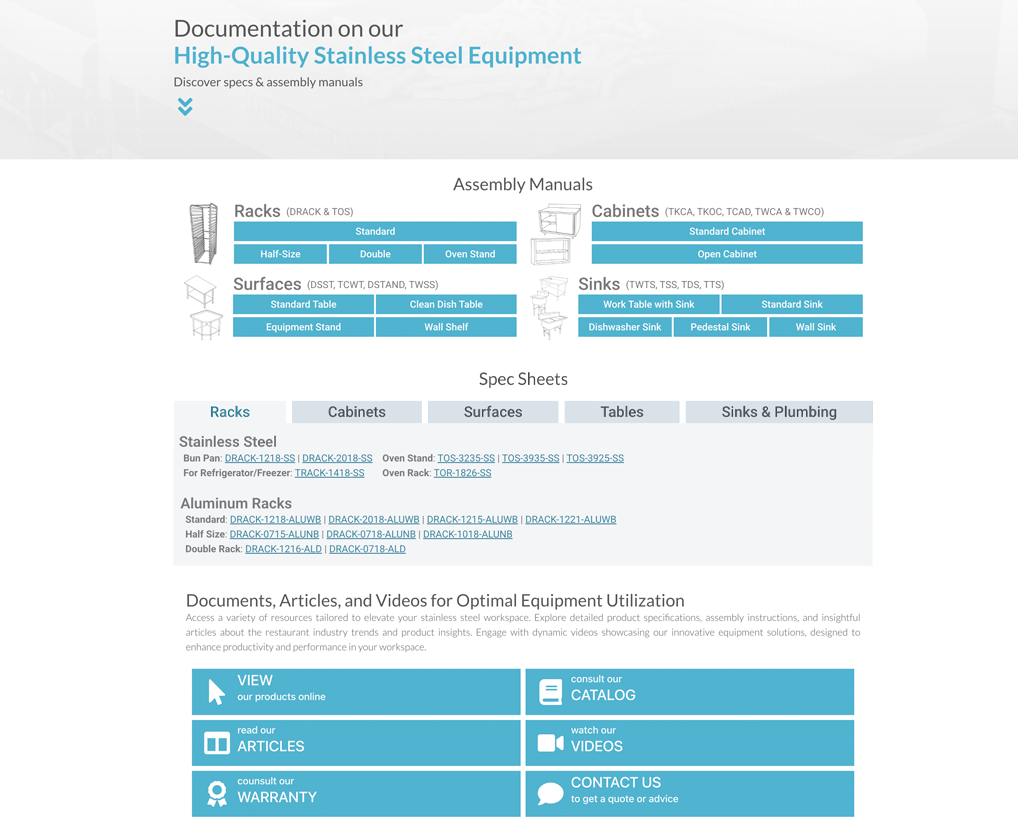The image size is (1018, 836).
Task: Open the Oven Stand assembly manual
Action: 470,254
